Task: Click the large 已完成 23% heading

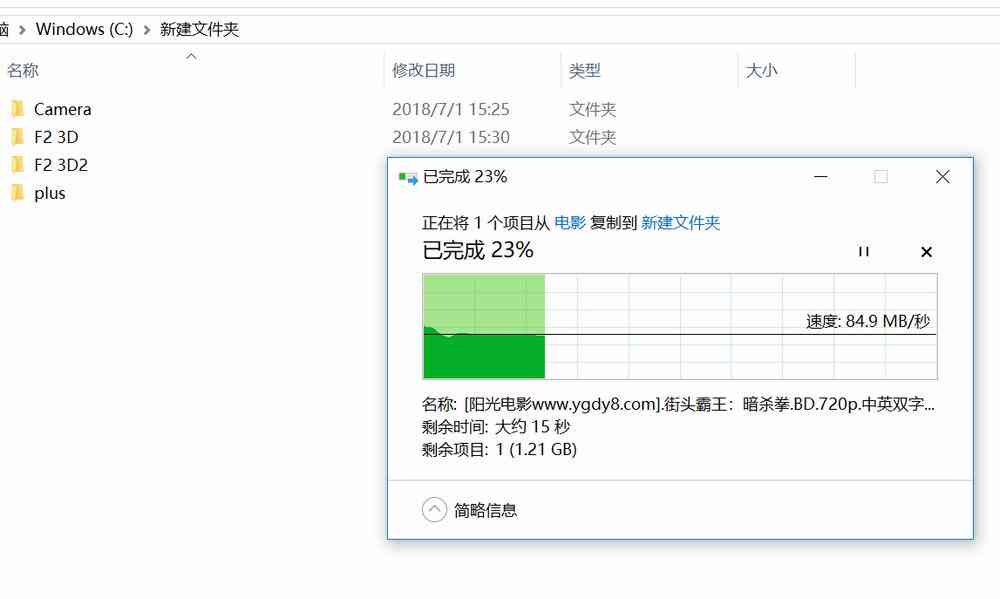Action: pos(478,250)
